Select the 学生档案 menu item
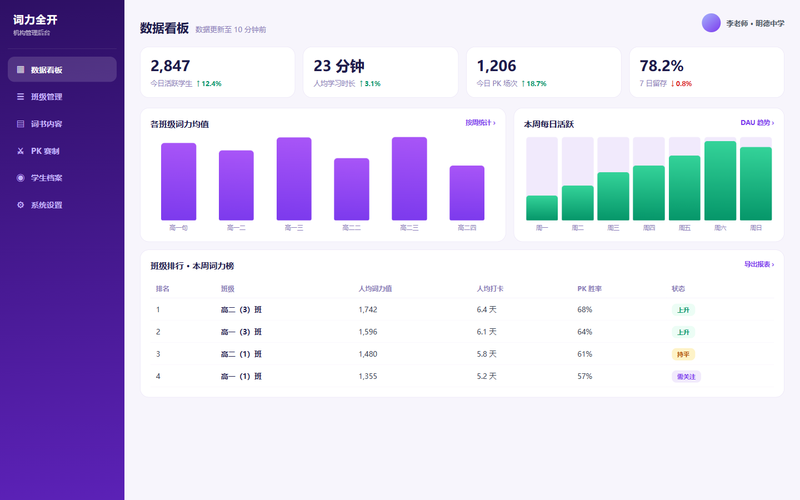This screenshot has width=800, height=500. (62, 178)
